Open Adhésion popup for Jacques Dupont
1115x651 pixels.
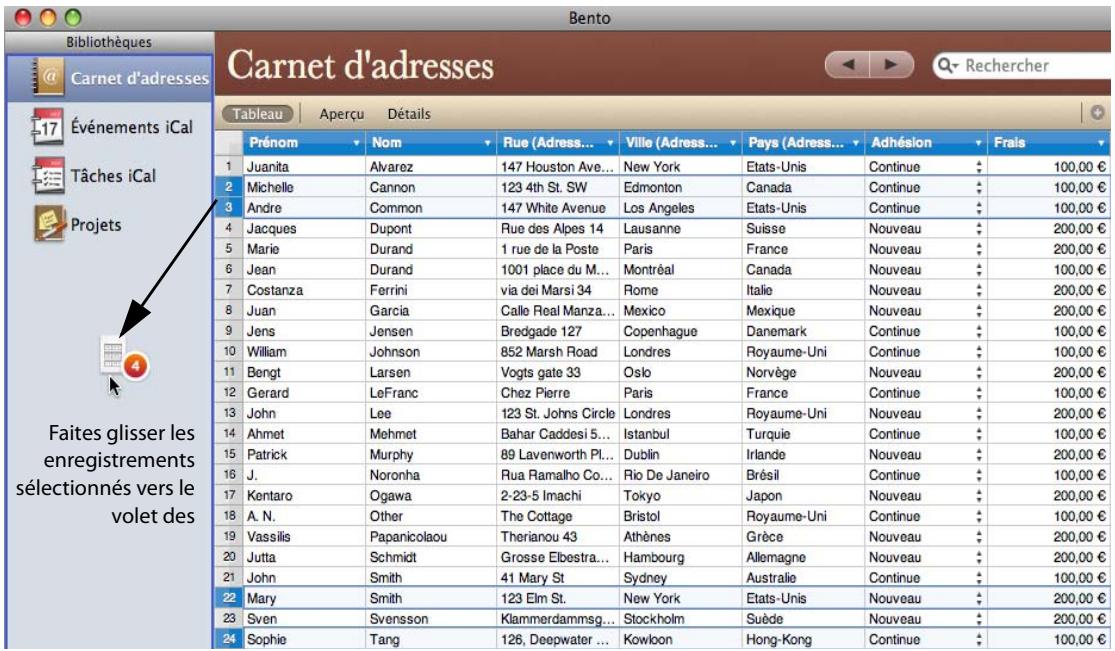pyautogui.click(x=978, y=229)
